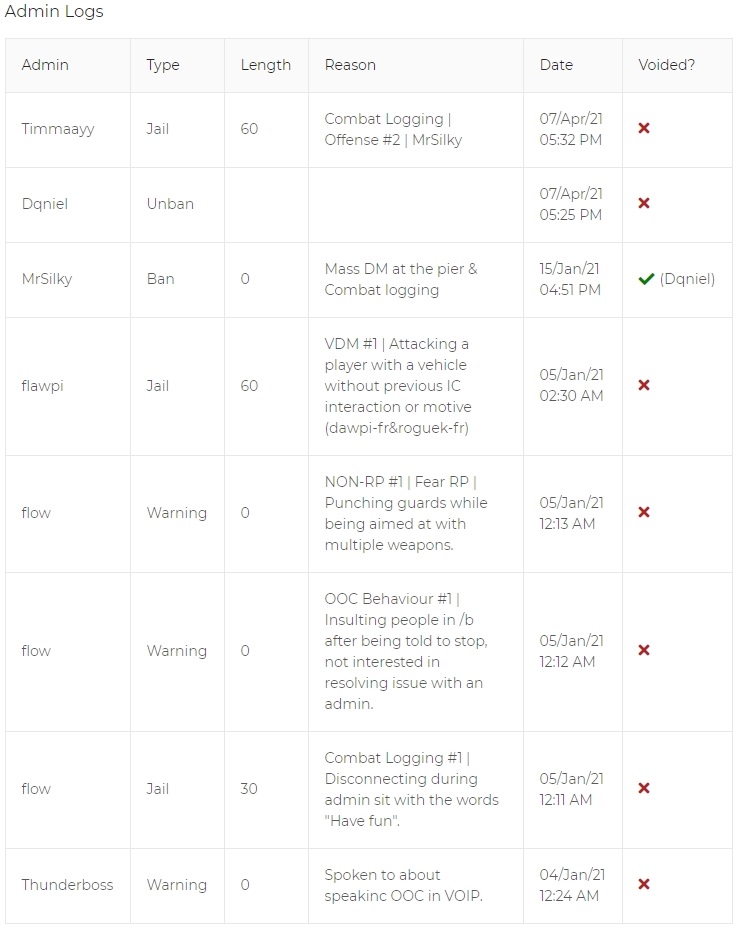Image resolution: width=738 pixels, height=932 pixels.
Task: Open the MrSilky admin name
Action: [47, 279]
